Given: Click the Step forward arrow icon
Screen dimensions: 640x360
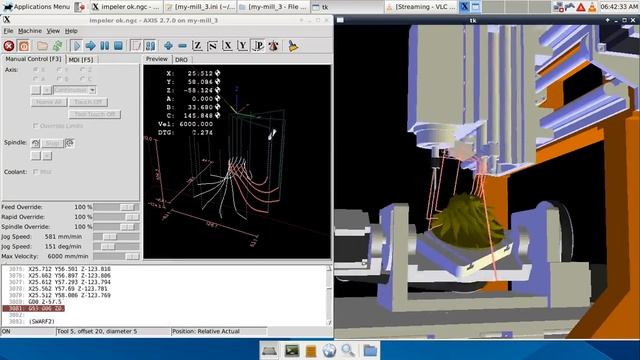Looking at the screenshot, I should tap(91, 46).
